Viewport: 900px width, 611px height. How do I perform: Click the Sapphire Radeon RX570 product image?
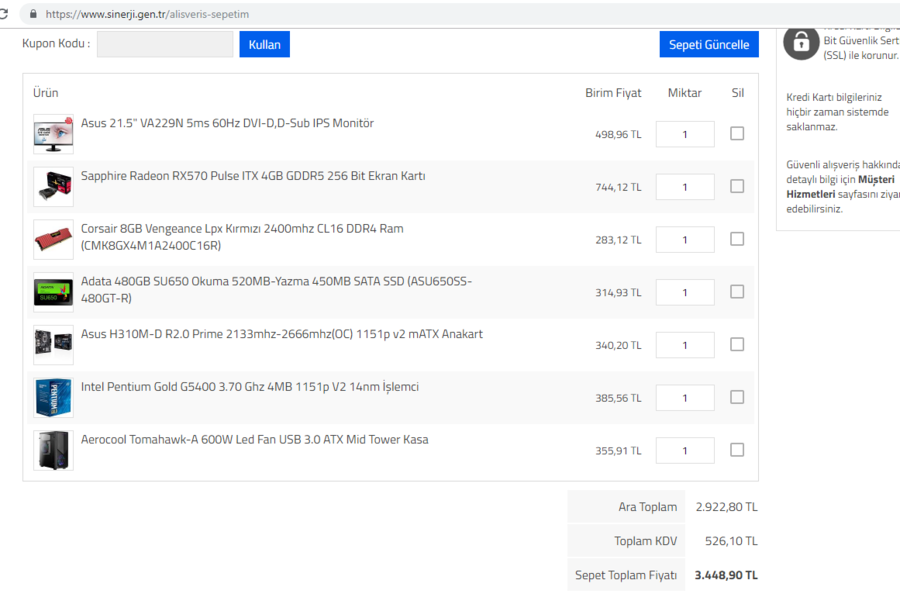(53, 187)
